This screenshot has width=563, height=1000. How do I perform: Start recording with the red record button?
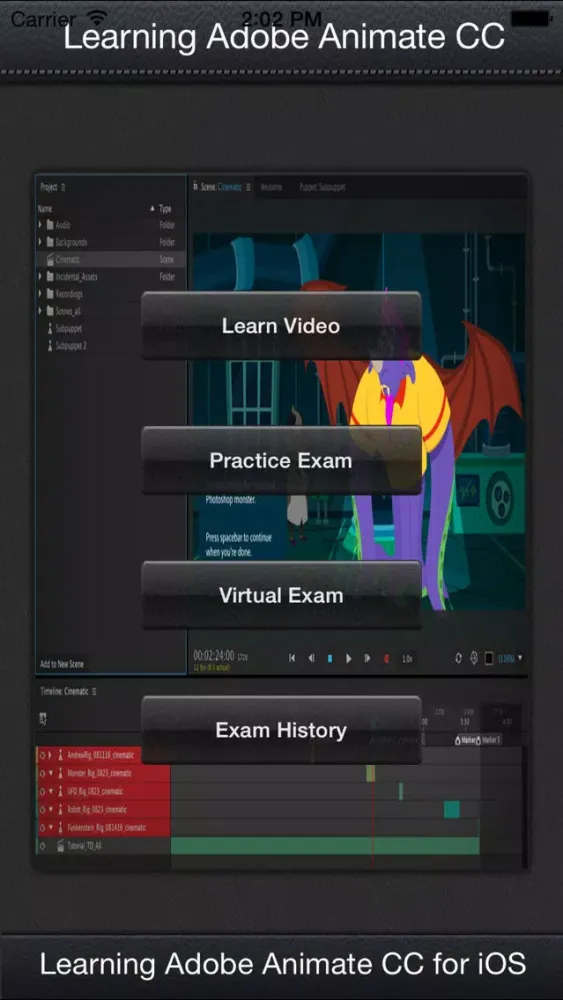click(386, 658)
